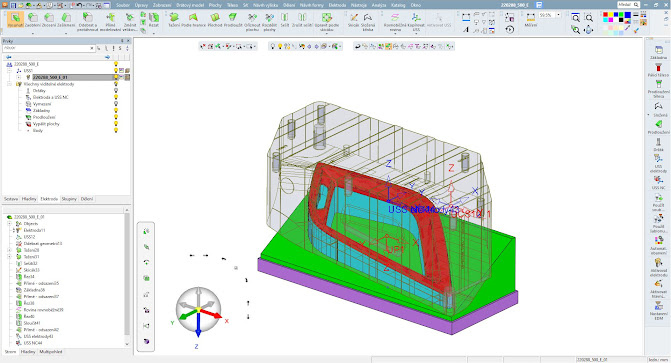Click the undo arrow in quick access toolbar
The height and width of the screenshot is (363, 671).
click(x=79, y=5)
